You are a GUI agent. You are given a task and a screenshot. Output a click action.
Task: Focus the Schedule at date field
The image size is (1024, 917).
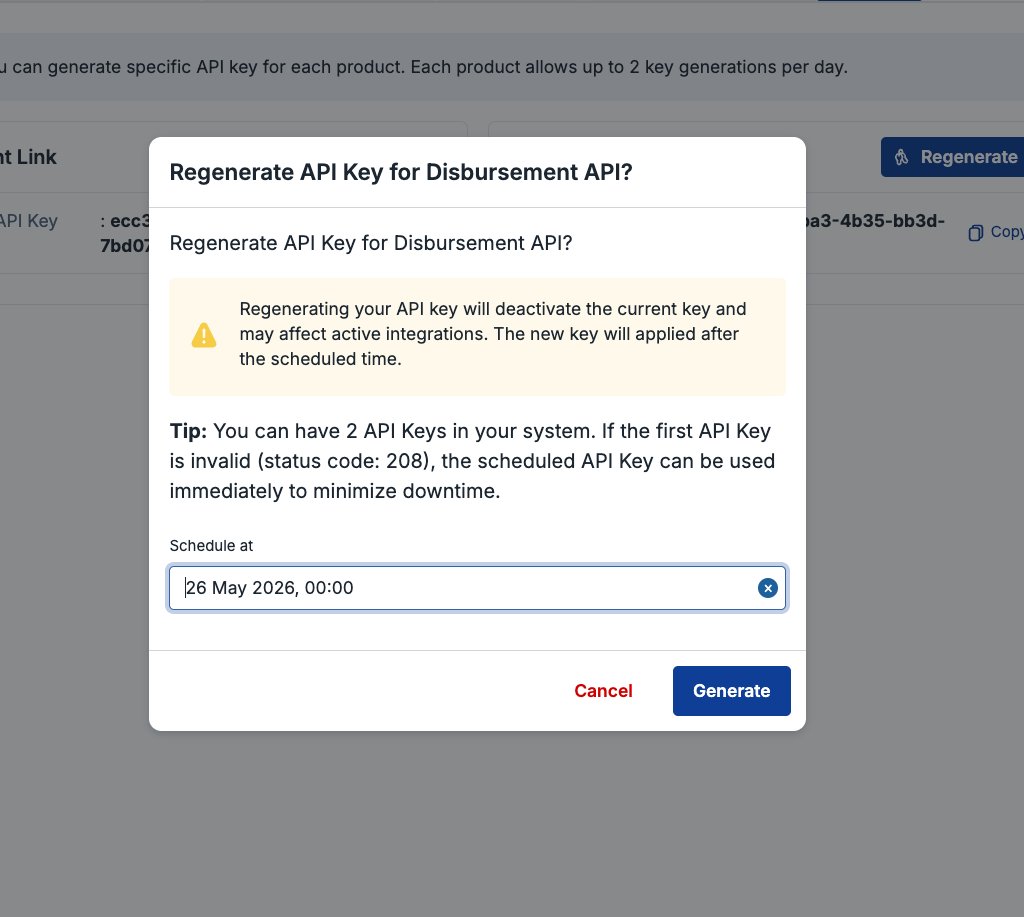(477, 588)
